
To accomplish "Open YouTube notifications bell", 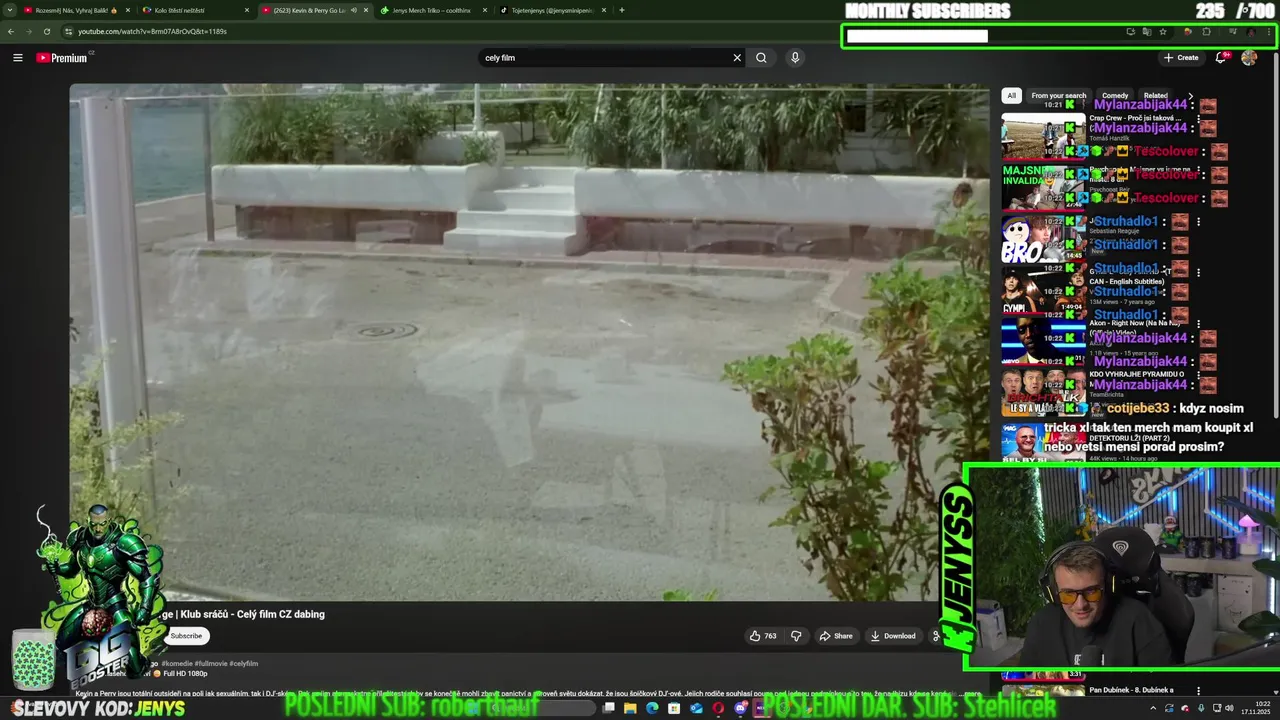I will tap(1221, 58).
